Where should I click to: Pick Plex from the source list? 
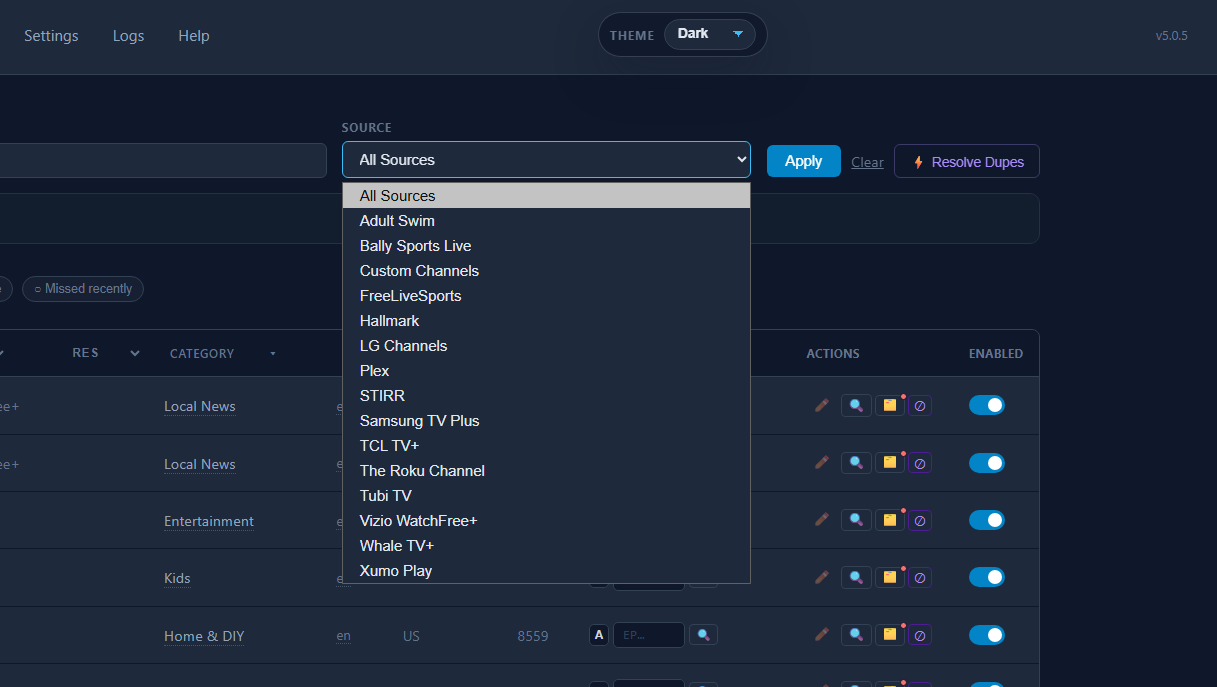click(546, 371)
